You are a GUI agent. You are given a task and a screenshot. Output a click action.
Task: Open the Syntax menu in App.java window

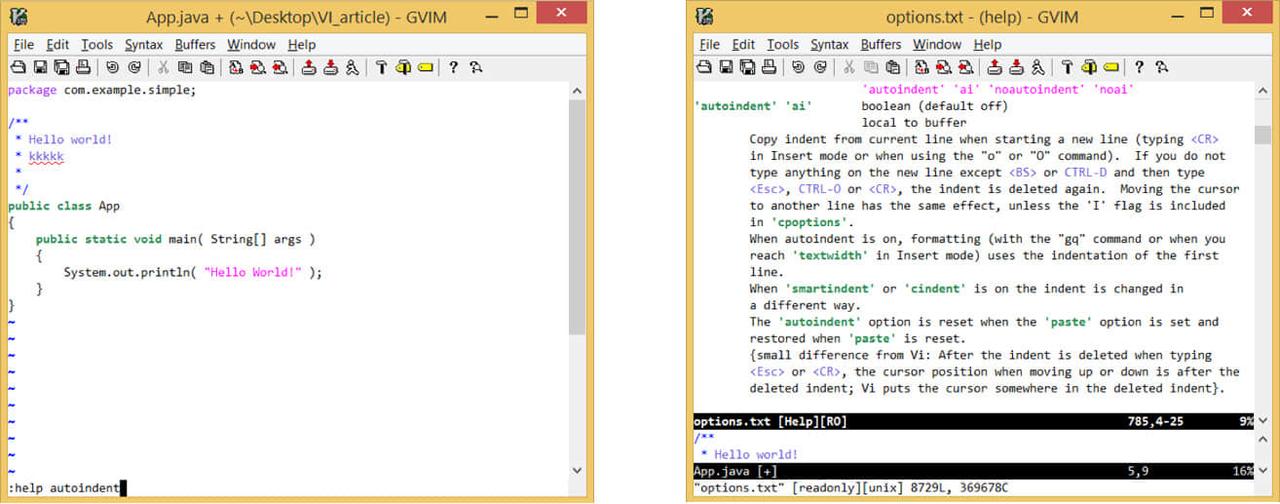(x=143, y=45)
